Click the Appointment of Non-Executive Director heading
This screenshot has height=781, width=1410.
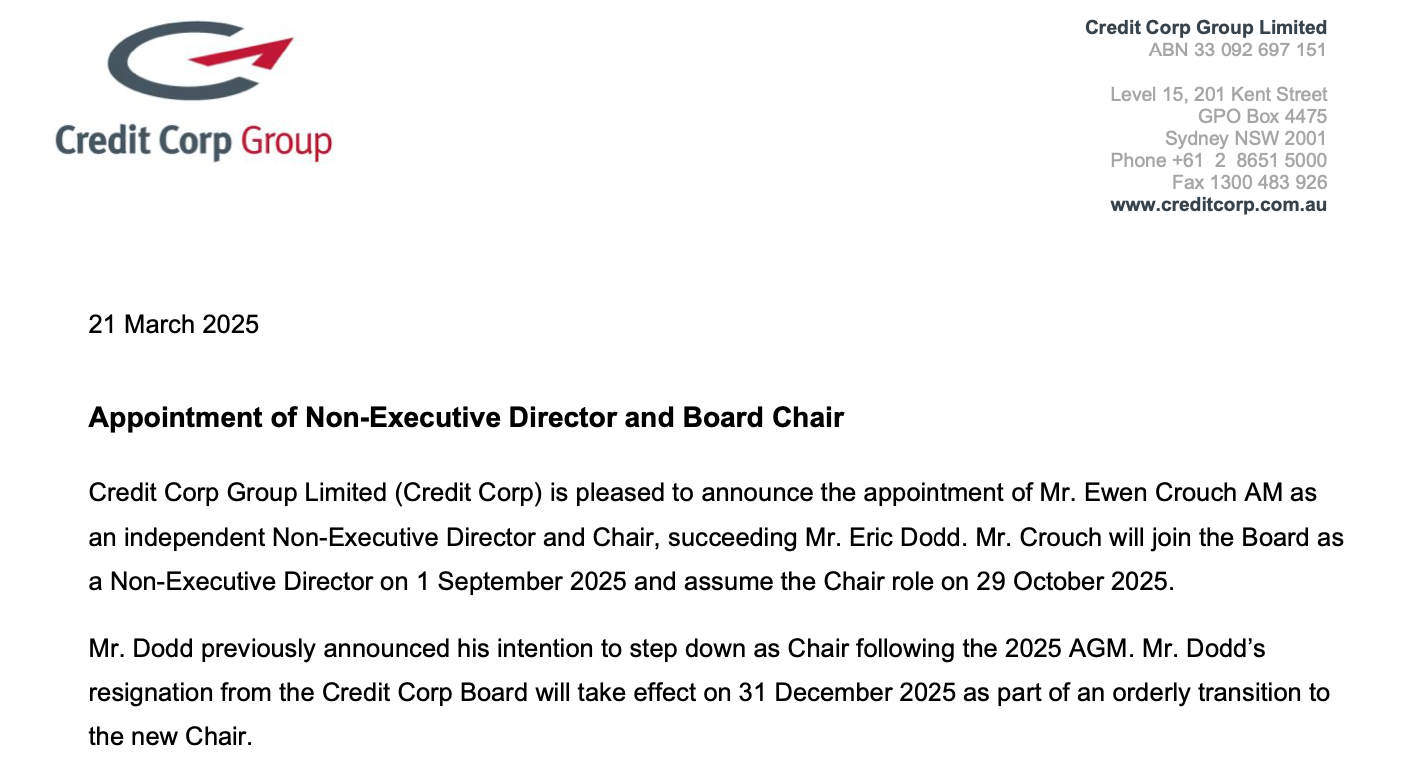[x=466, y=417]
